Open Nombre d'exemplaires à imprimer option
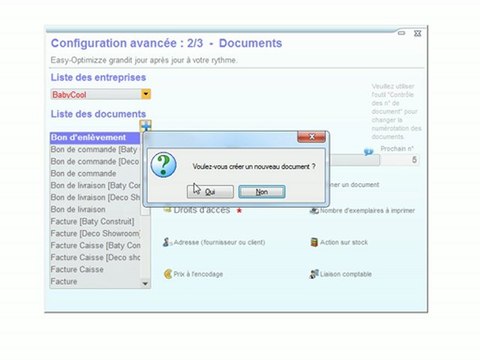The height and width of the screenshot is (360, 480). click(x=367, y=211)
